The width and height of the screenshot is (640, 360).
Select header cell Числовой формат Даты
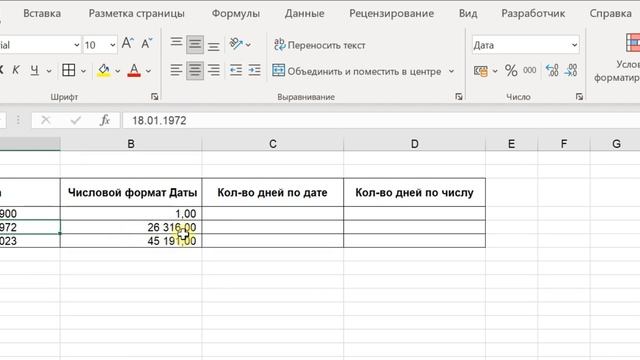pos(131,192)
